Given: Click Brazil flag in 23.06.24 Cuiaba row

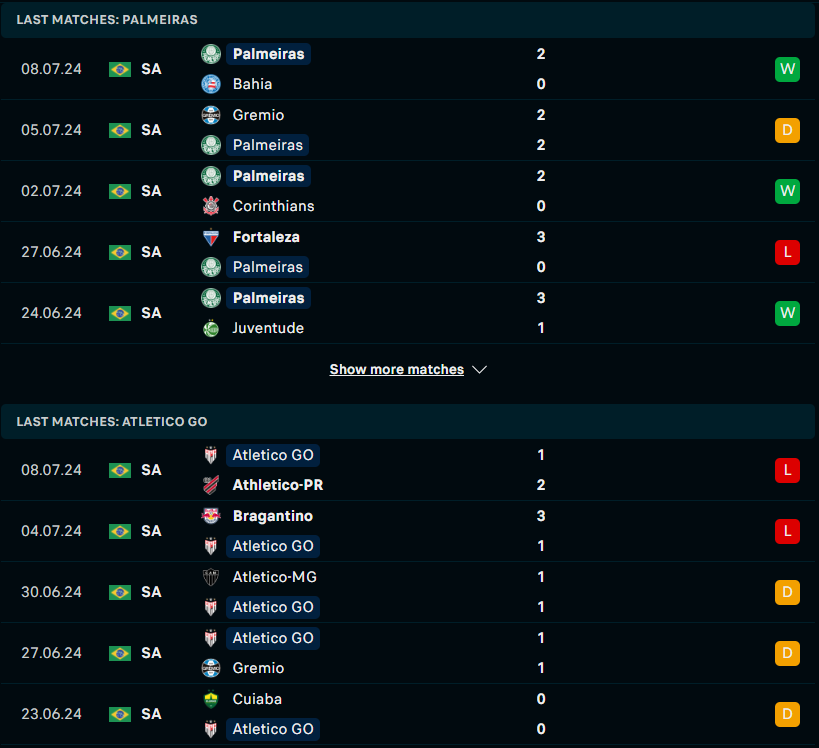Looking at the screenshot, I should [120, 715].
